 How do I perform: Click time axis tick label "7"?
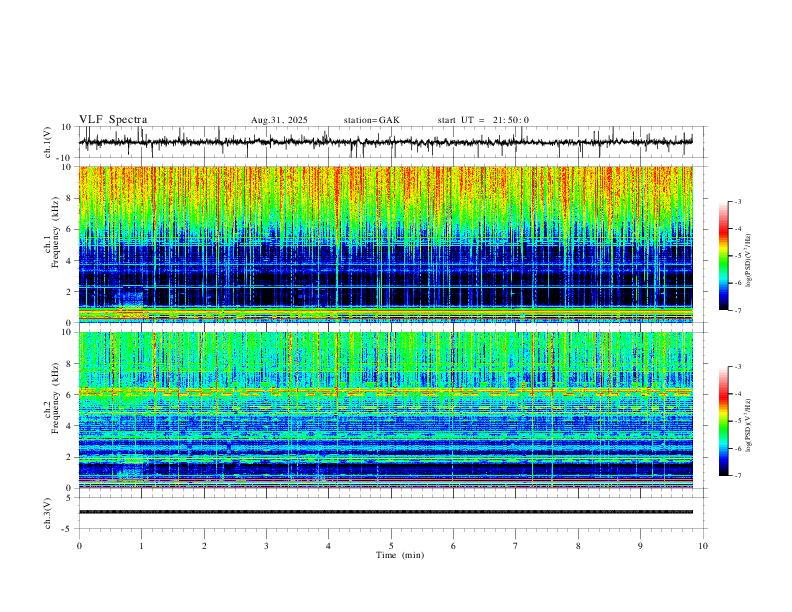pos(516,546)
